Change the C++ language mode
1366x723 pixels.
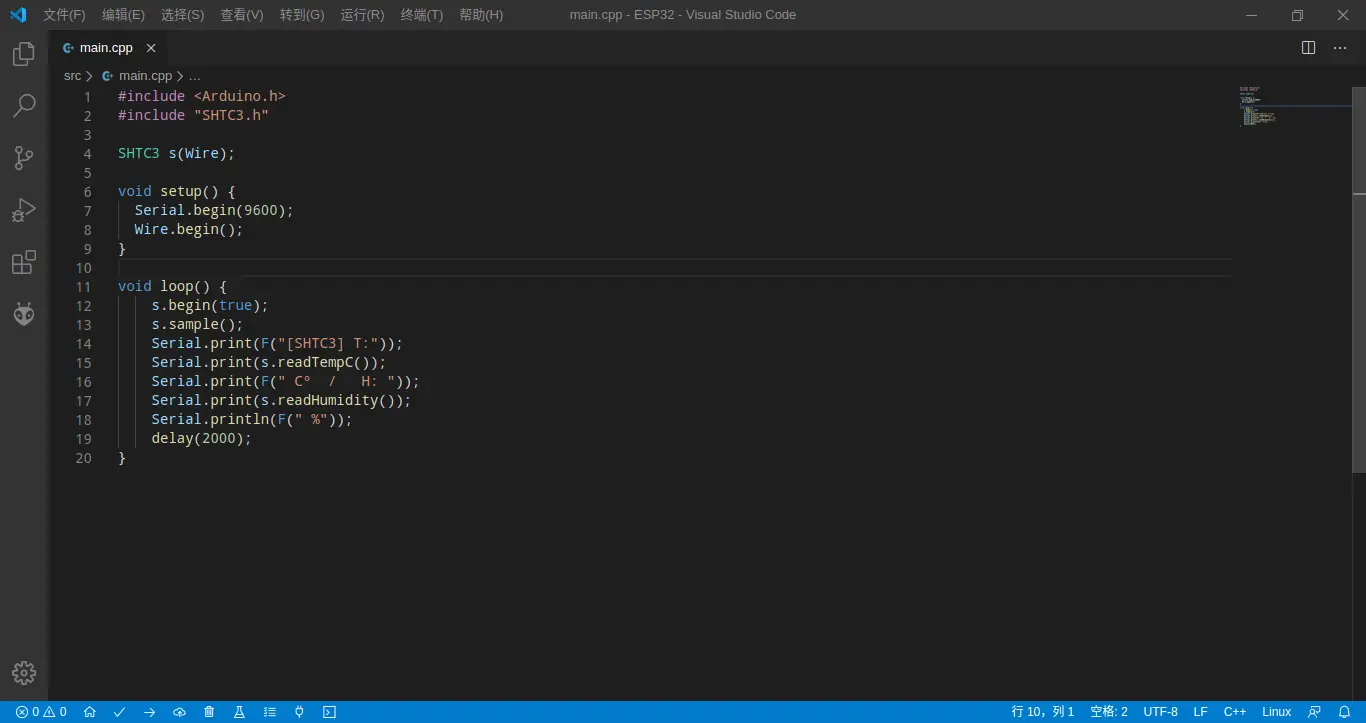click(1235, 712)
